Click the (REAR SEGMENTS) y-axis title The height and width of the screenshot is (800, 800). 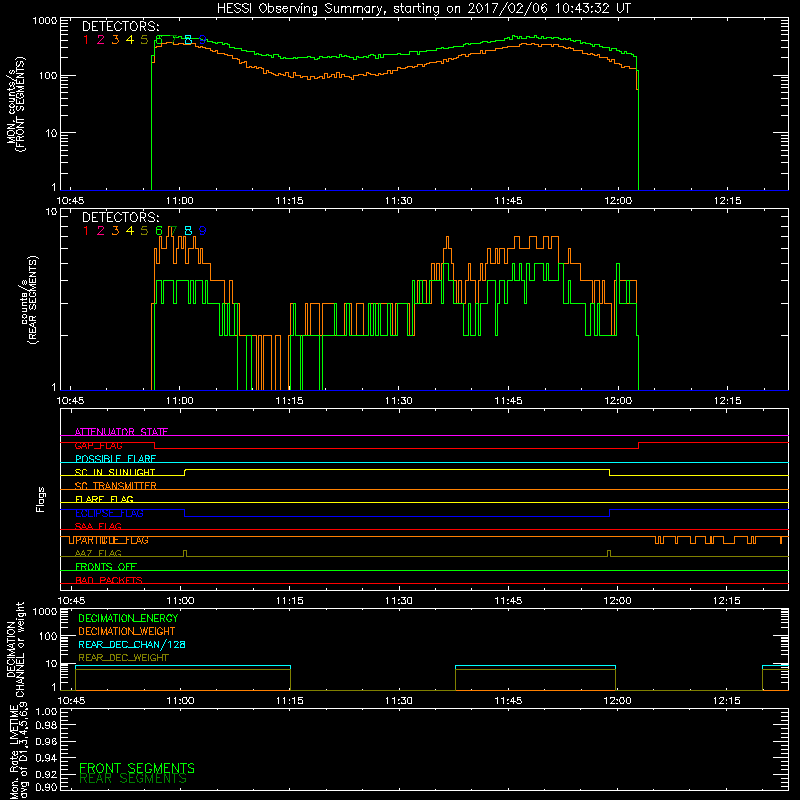[x=33, y=299]
